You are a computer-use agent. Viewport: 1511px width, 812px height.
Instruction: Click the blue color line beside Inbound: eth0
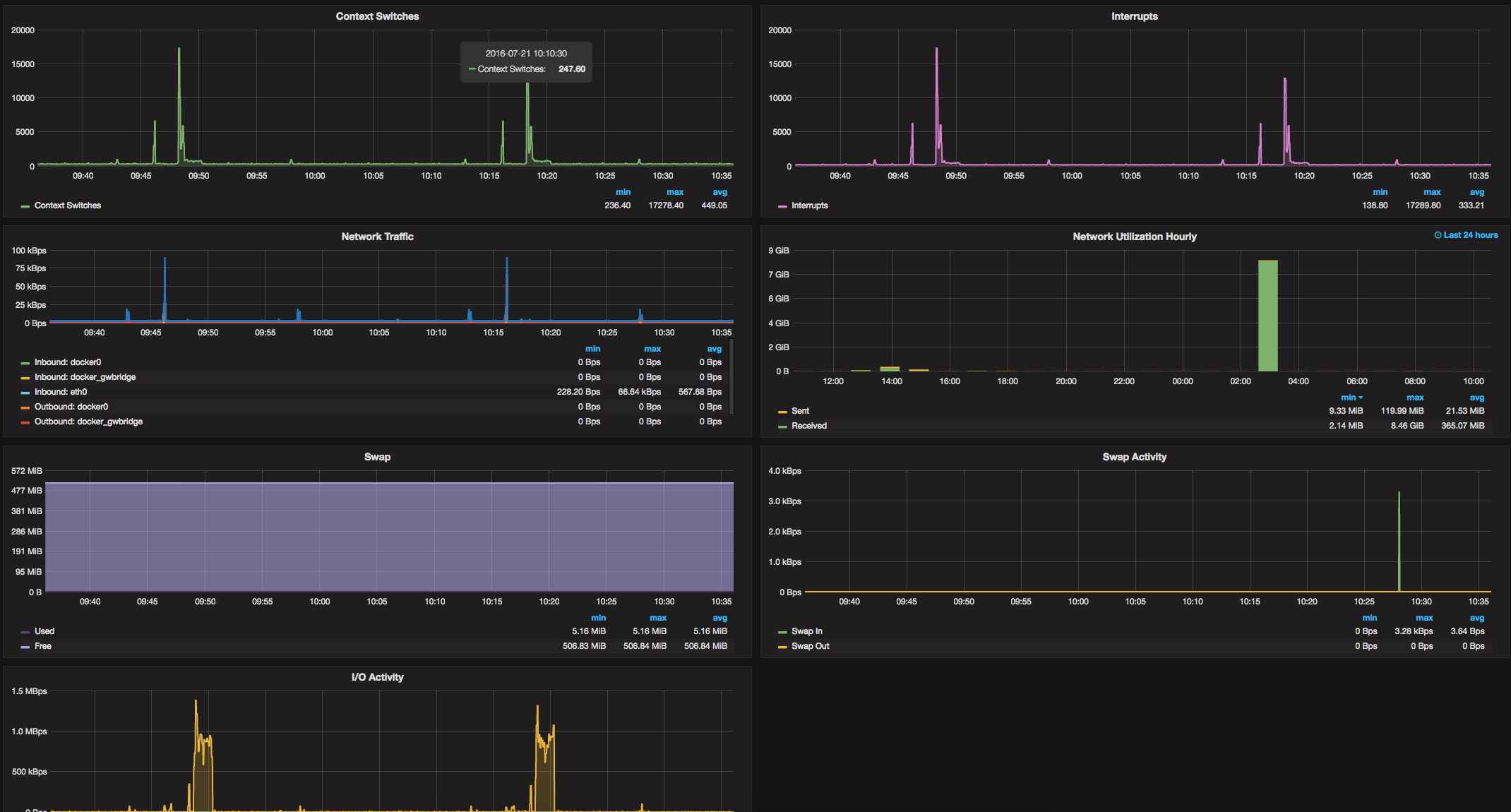[25, 393]
